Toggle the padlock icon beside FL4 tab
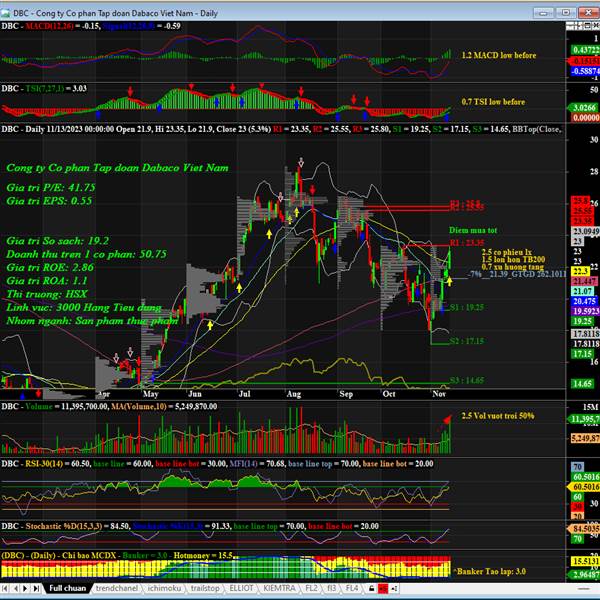This screenshot has height=600, width=600. pyautogui.click(x=371, y=588)
